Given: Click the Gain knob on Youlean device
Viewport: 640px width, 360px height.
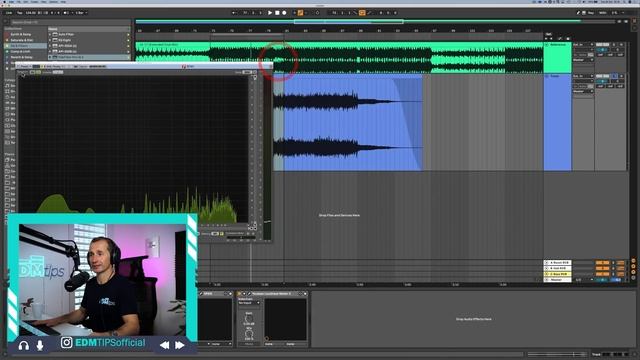Looking at the screenshot, I should coord(249,318).
